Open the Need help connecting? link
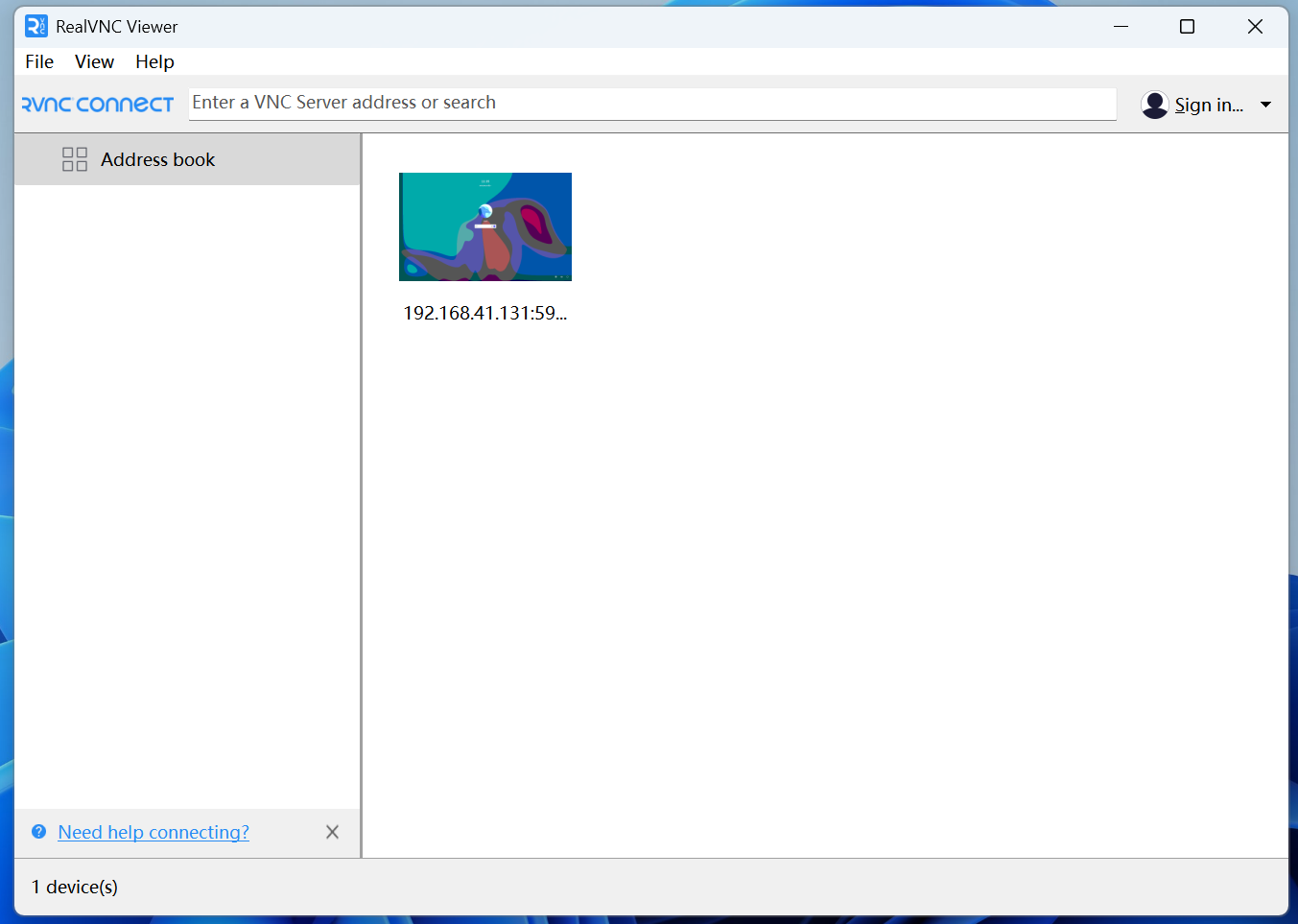The width and height of the screenshot is (1298, 924). click(x=153, y=832)
